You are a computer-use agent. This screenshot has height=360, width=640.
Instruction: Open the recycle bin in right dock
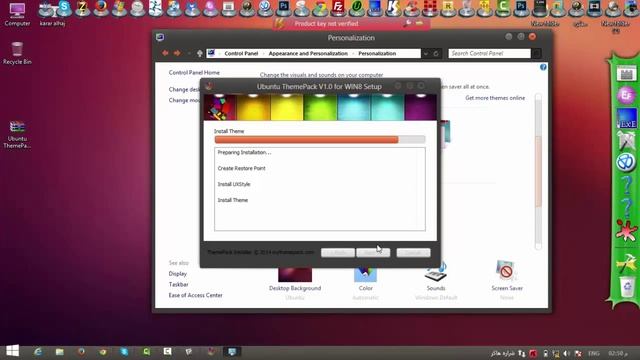(x=627, y=287)
